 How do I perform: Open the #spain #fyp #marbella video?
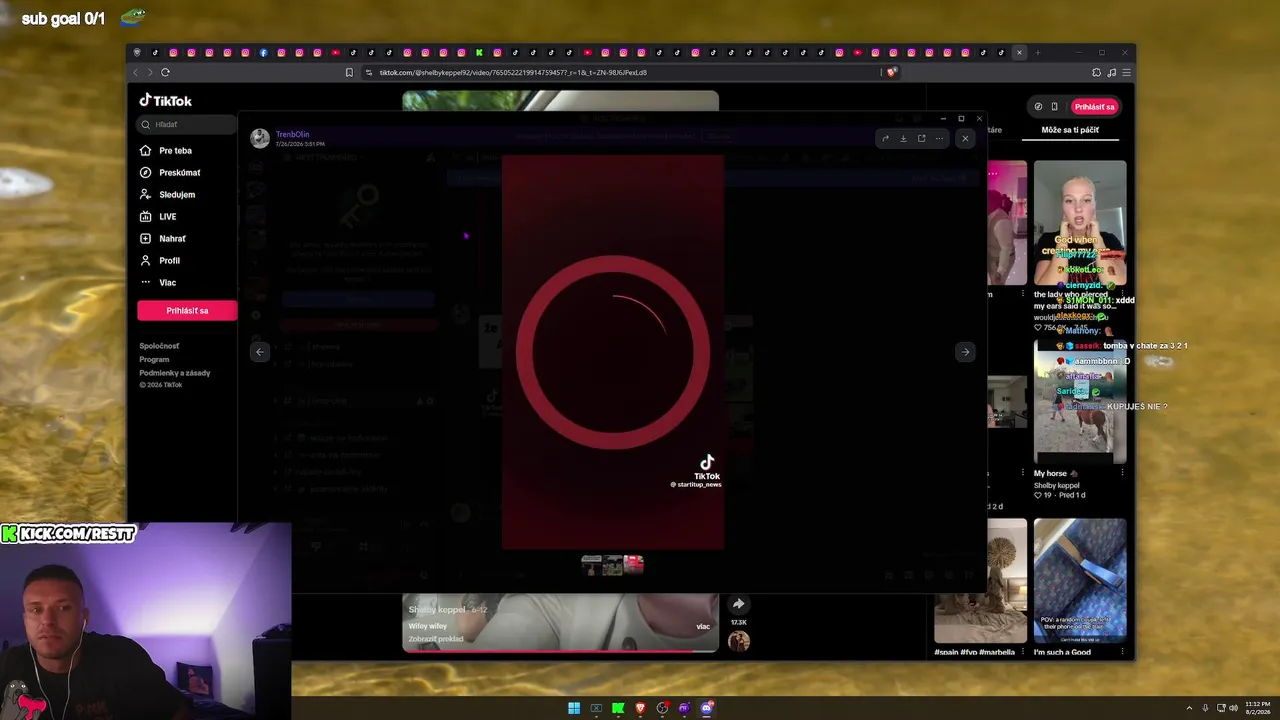980,580
